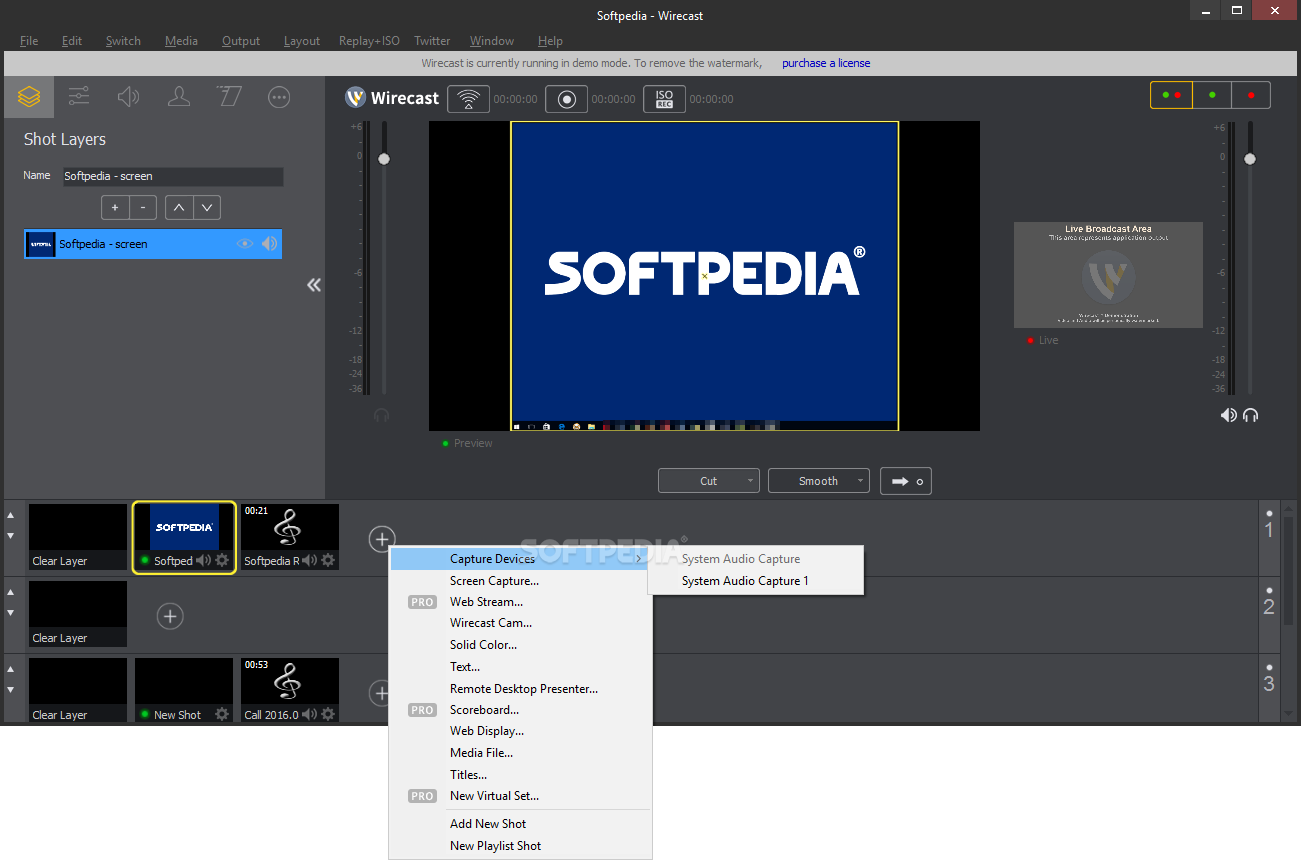Choose New Playlist Shot from popup menu
Image resolution: width=1301 pixels, height=860 pixels.
pyautogui.click(x=520, y=846)
